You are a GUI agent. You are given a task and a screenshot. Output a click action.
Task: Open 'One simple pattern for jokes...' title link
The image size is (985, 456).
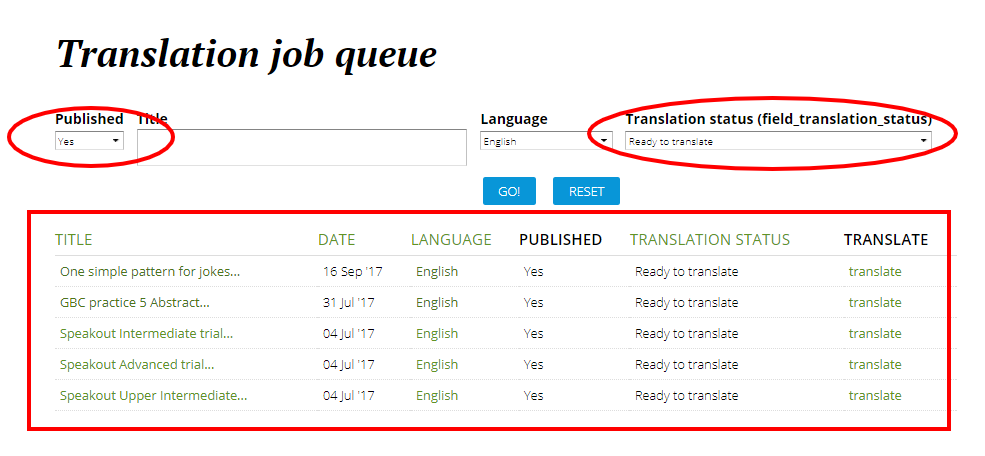pos(150,271)
